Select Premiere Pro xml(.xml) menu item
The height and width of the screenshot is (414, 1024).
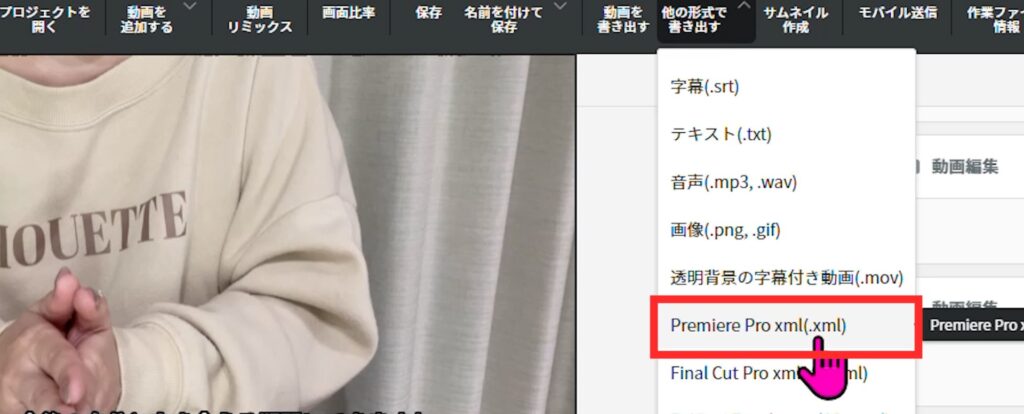click(786, 325)
